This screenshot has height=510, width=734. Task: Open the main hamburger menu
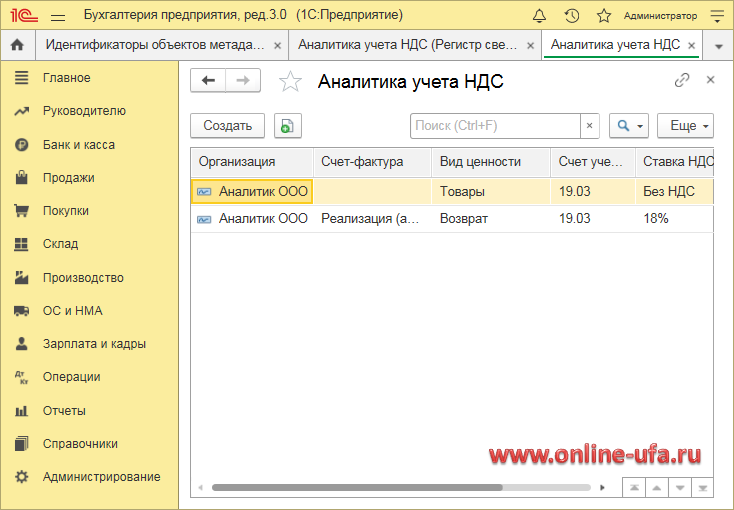tap(58, 16)
